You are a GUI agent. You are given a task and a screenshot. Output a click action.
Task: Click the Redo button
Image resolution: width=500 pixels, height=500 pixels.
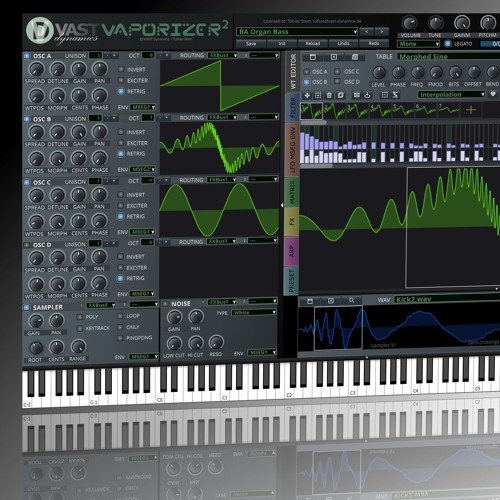(374, 43)
